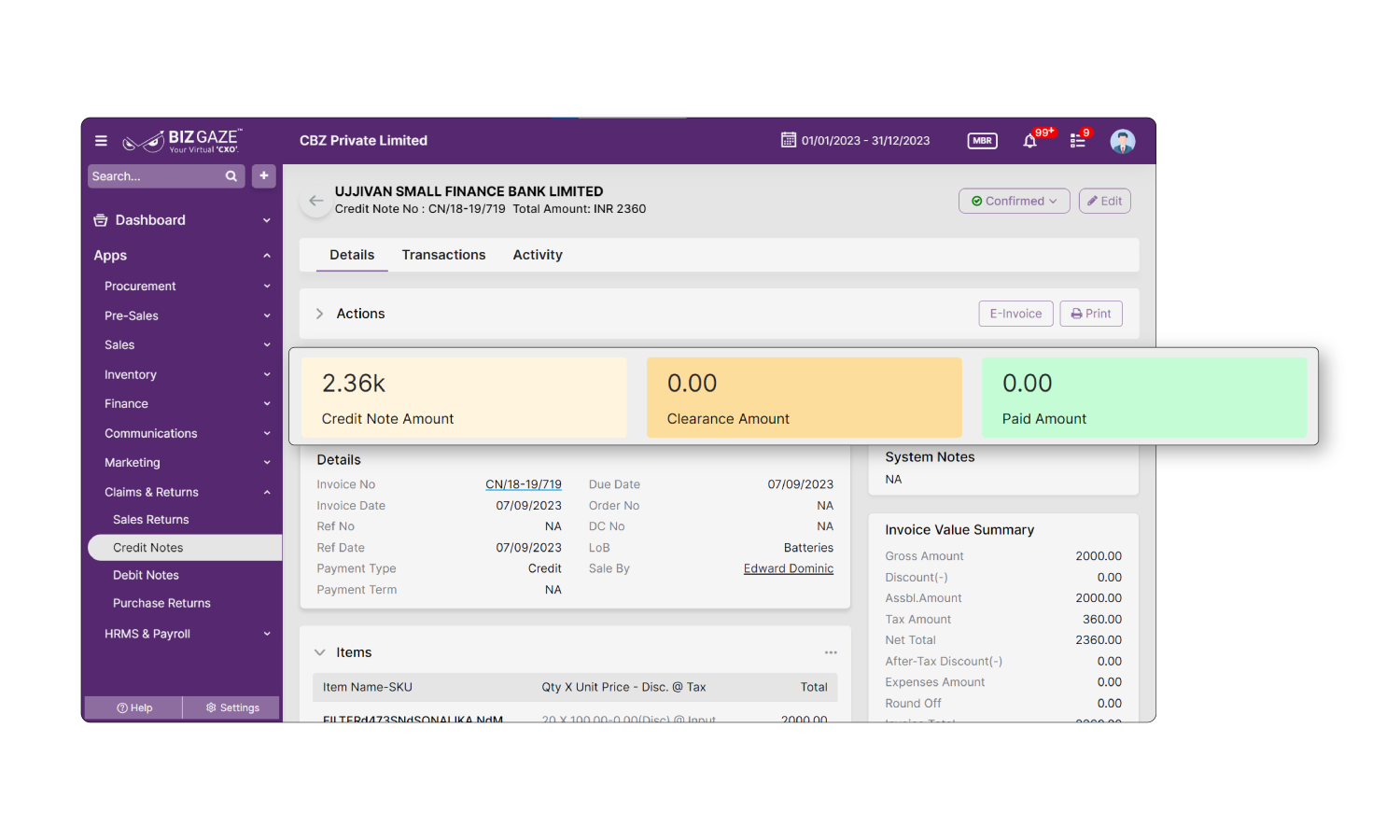
Task: Switch to the Transactions tab
Action: 443,255
